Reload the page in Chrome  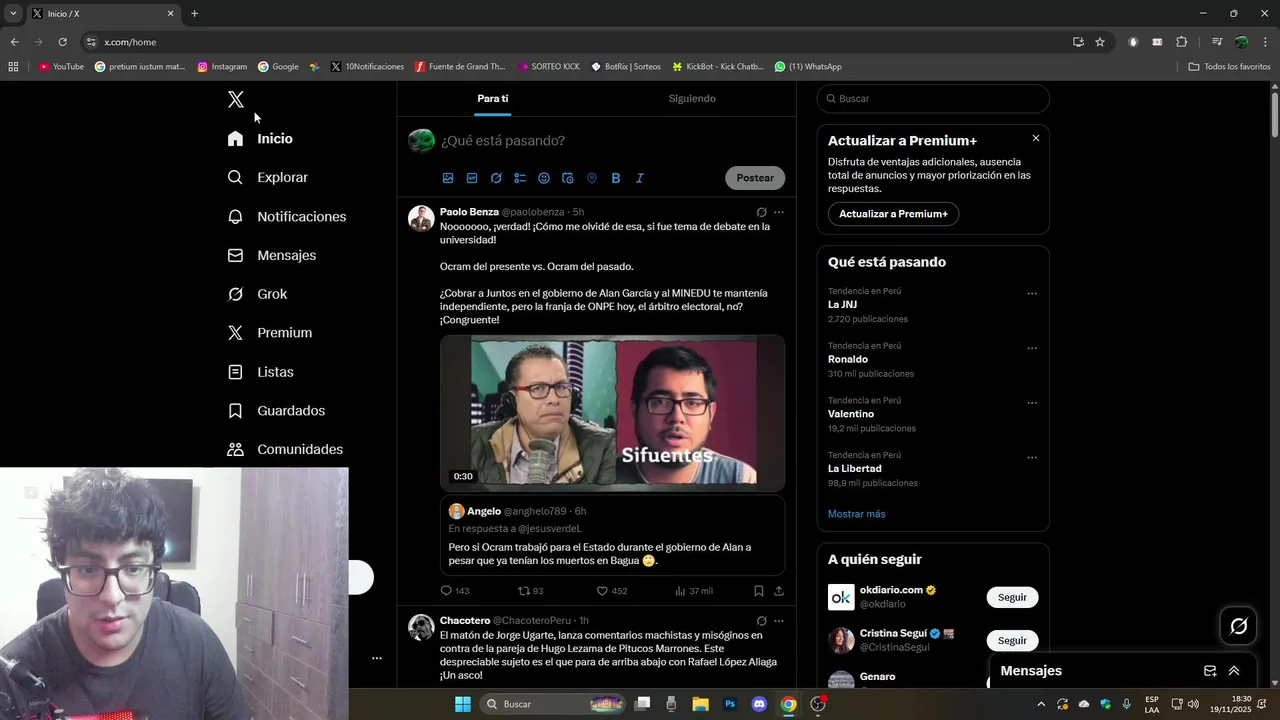coord(62,42)
